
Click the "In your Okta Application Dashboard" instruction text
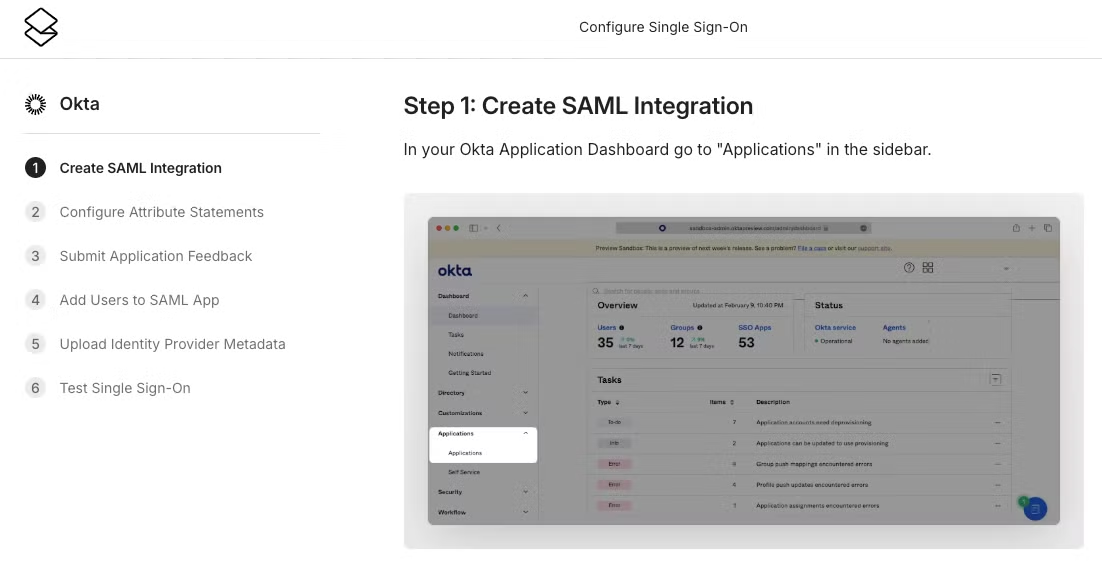[x=667, y=150]
